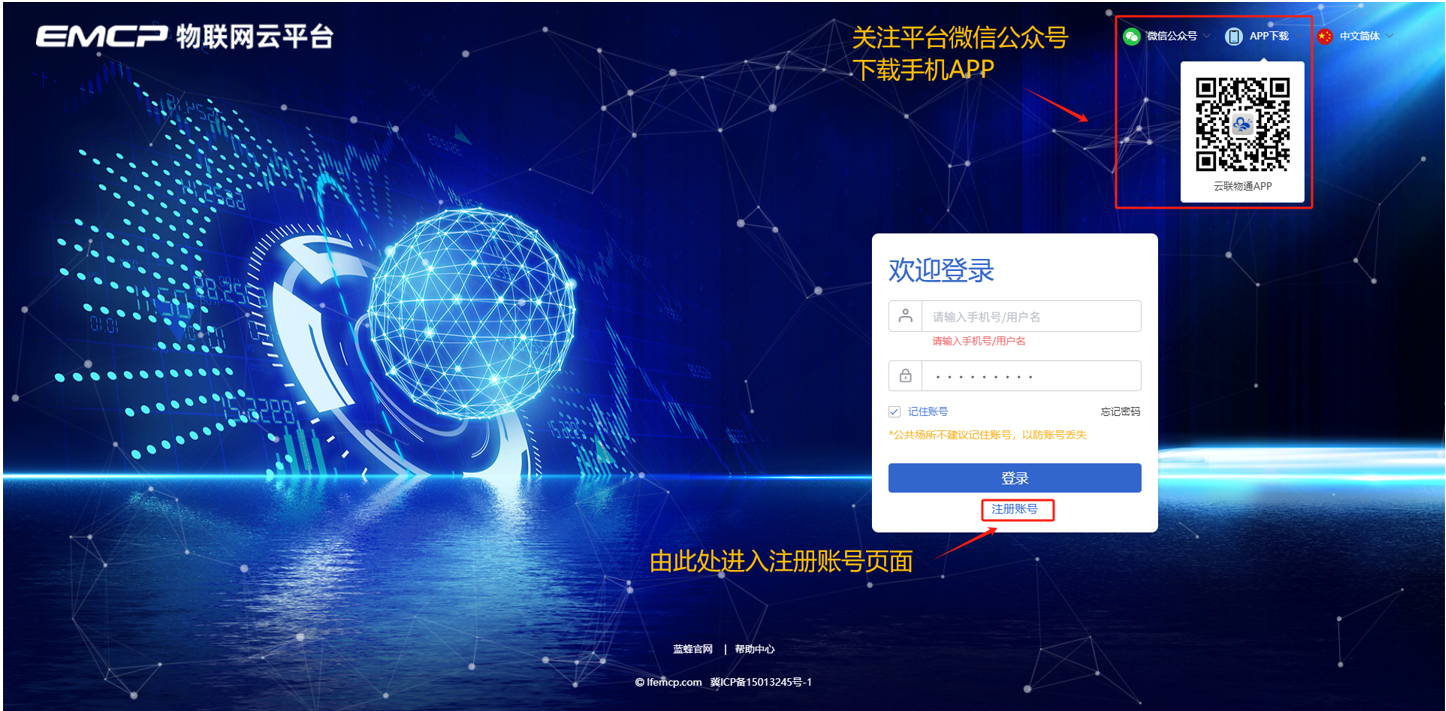Select the 微信公众号 menu label
Screen dimensions: 1446x711
[1172, 36]
